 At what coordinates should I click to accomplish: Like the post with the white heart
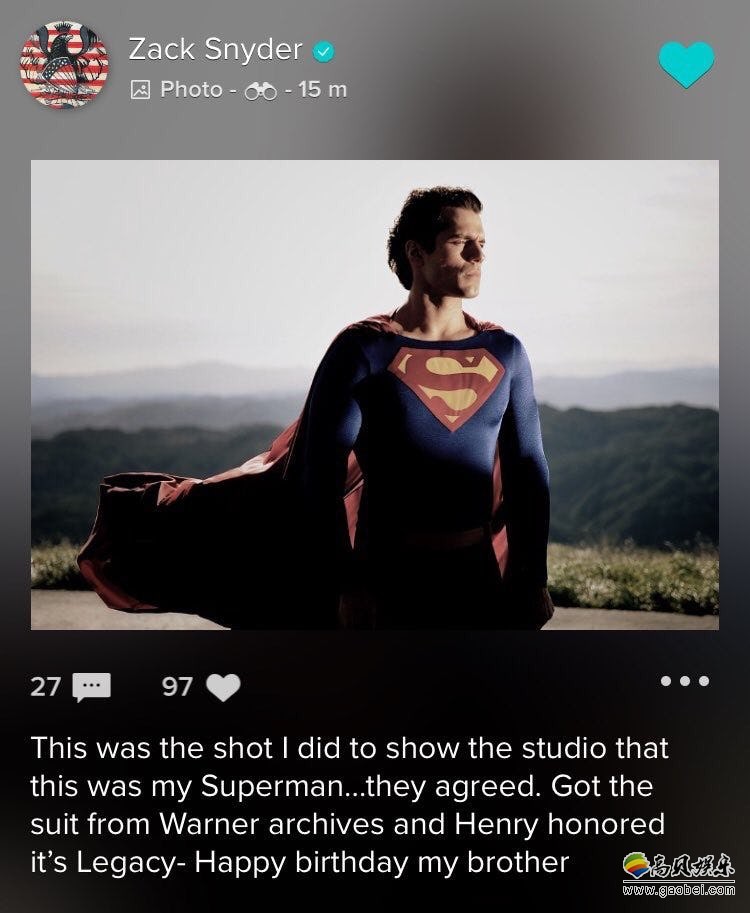223,687
